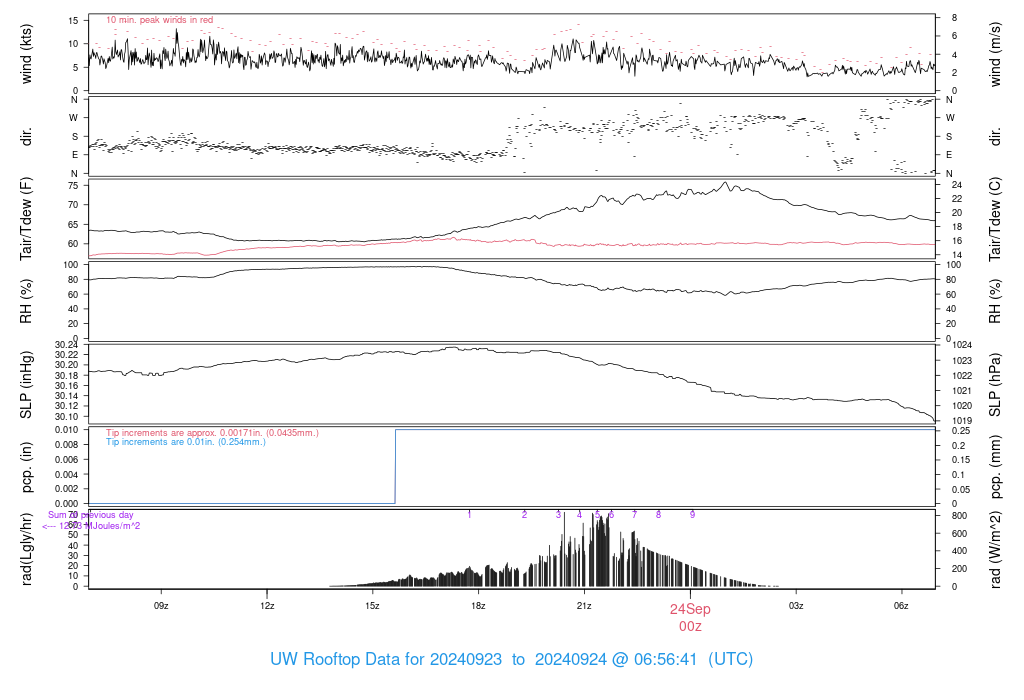Select purple hour marker '2' in radiation panel

(524, 515)
